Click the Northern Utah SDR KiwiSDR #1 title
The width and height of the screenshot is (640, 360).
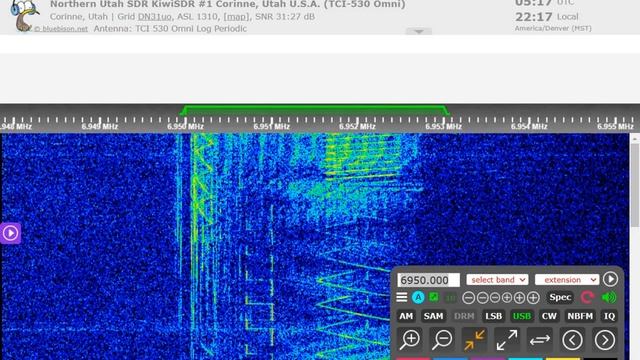click(x=228, y=4)
